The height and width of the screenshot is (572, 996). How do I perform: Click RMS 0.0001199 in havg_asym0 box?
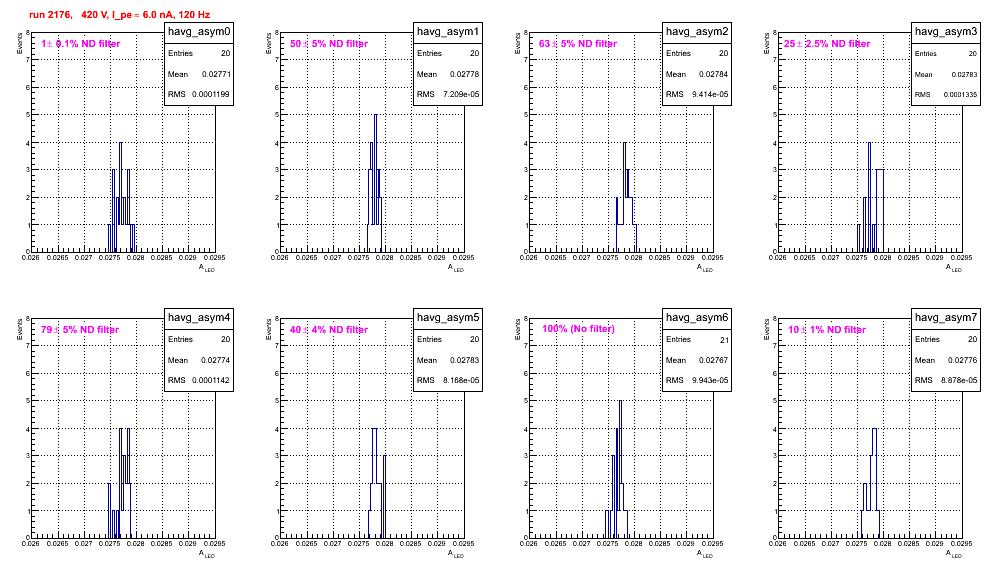tap(199, 95)
